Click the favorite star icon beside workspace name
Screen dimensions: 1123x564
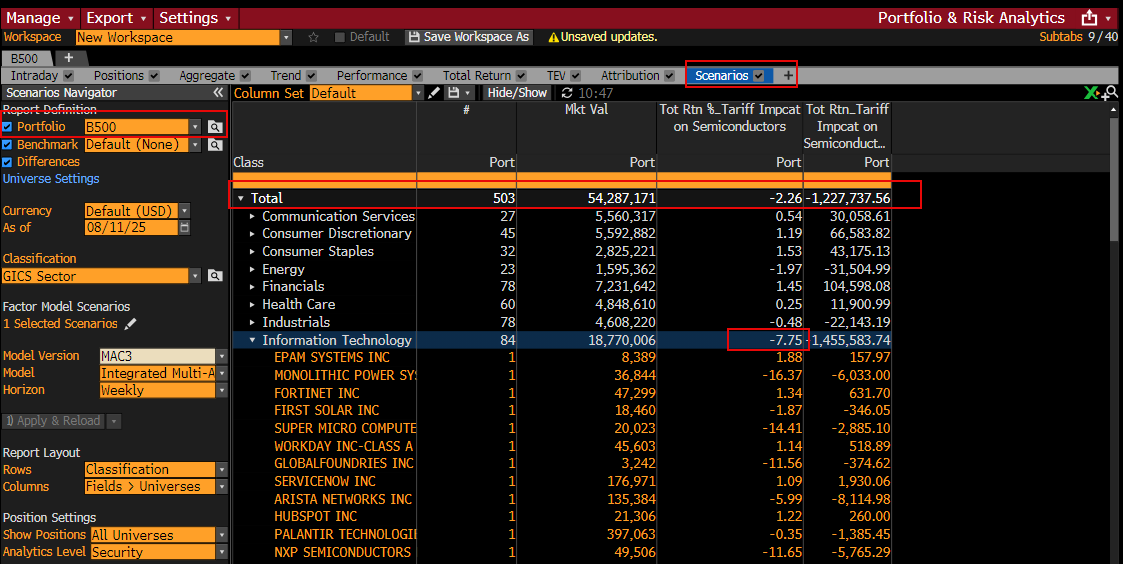[x=313, y=37]
